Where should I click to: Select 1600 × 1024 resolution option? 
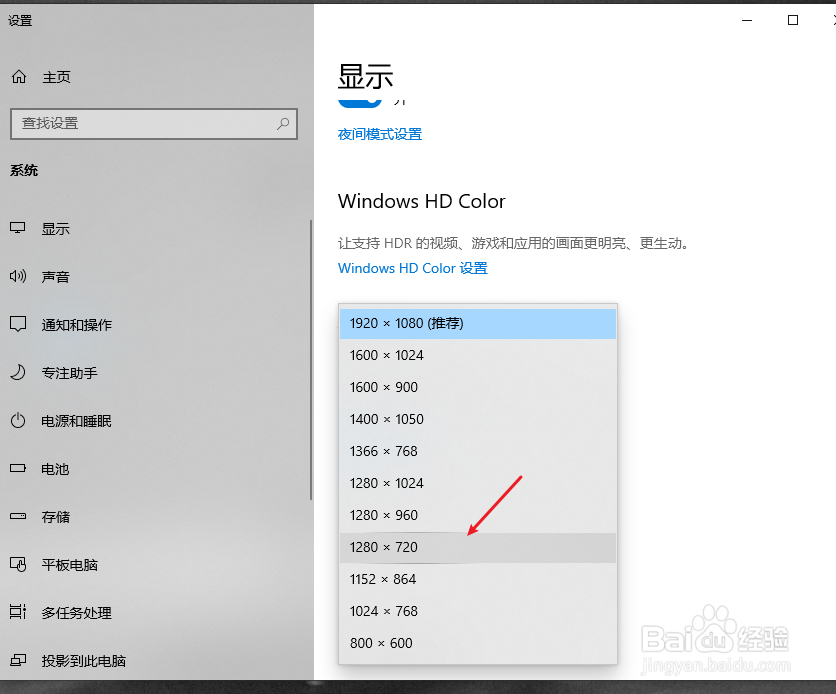pyautogui.click(x=478, y=356)
